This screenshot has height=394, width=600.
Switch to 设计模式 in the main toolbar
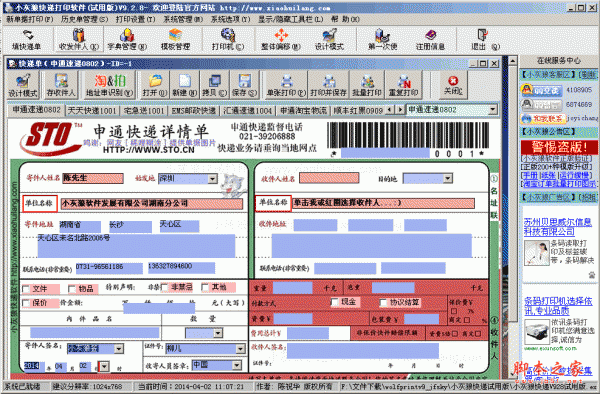tap(329, 40)
